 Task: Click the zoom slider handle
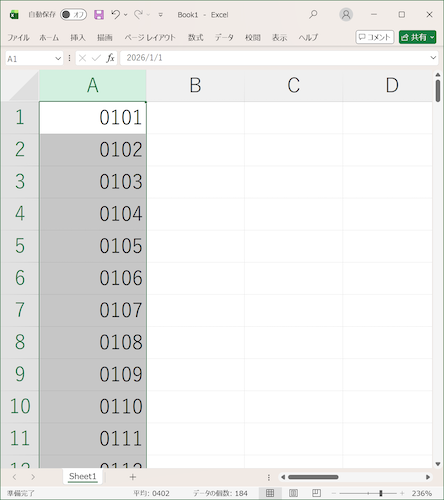[x=381, y=493]
